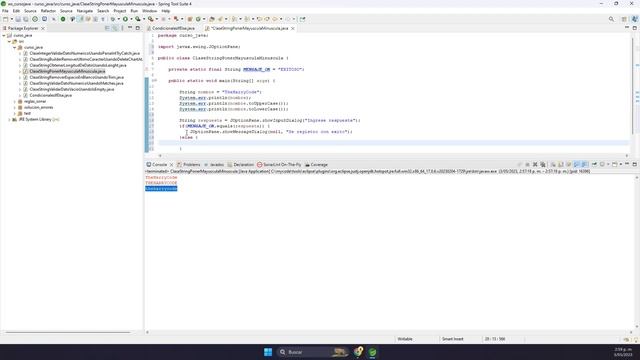The image size is (640, 360).
Task: Switch to the Problems tab
Action: 189,164
